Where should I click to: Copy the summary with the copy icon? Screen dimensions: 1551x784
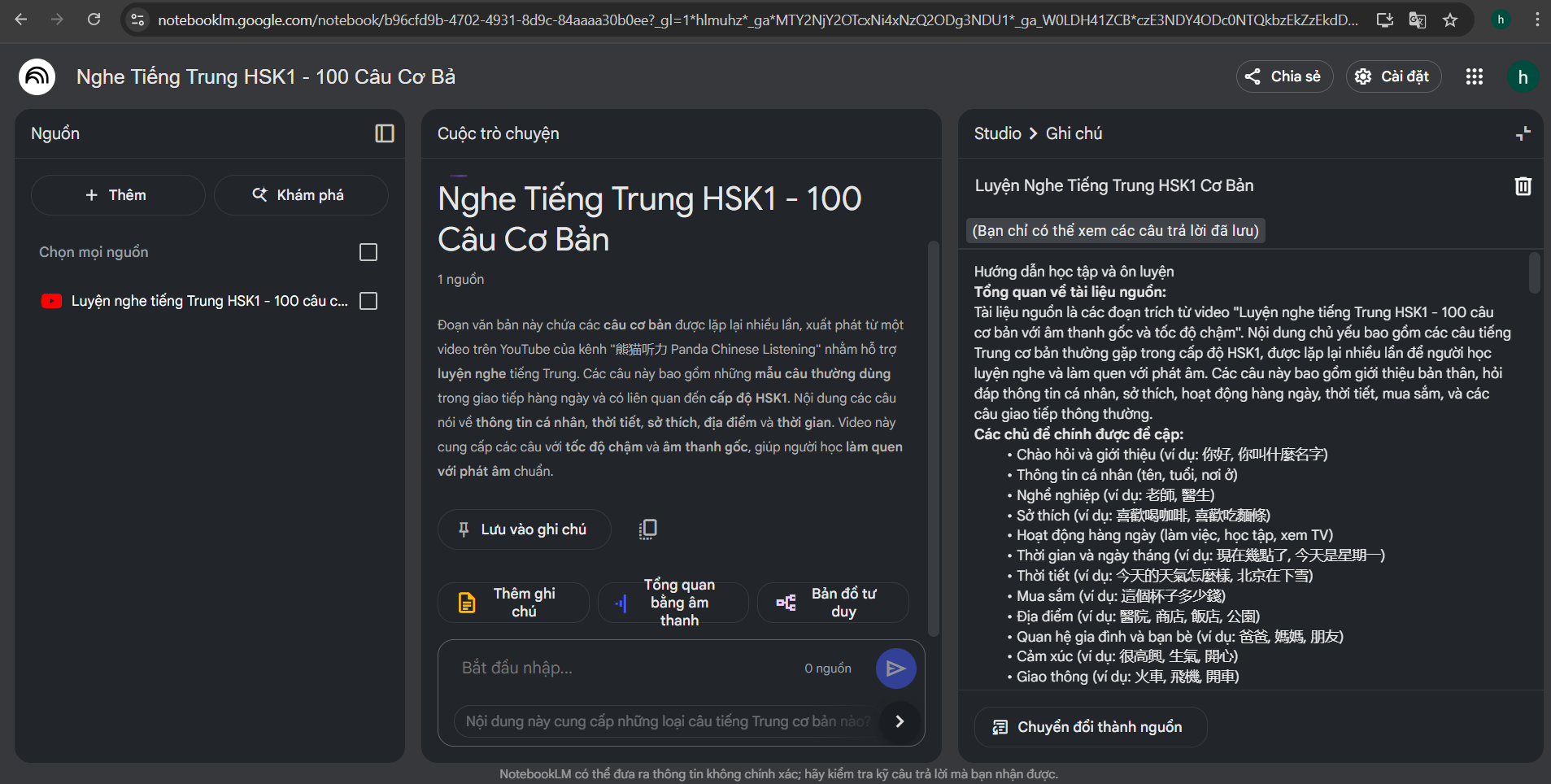coord(647,529)
